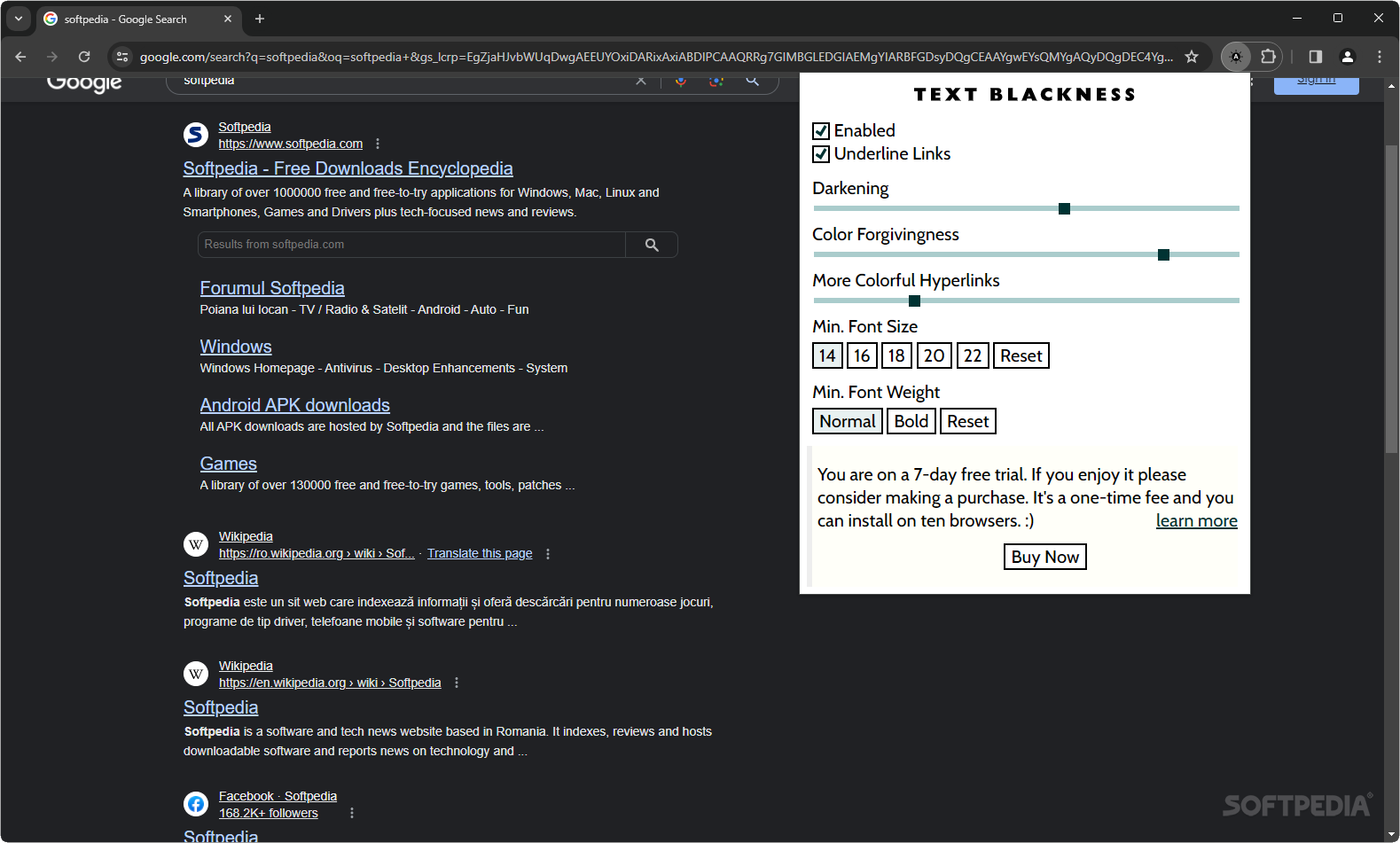Click the Buy Now button
Screen dimensions: 1400x843
(1045, 557)
